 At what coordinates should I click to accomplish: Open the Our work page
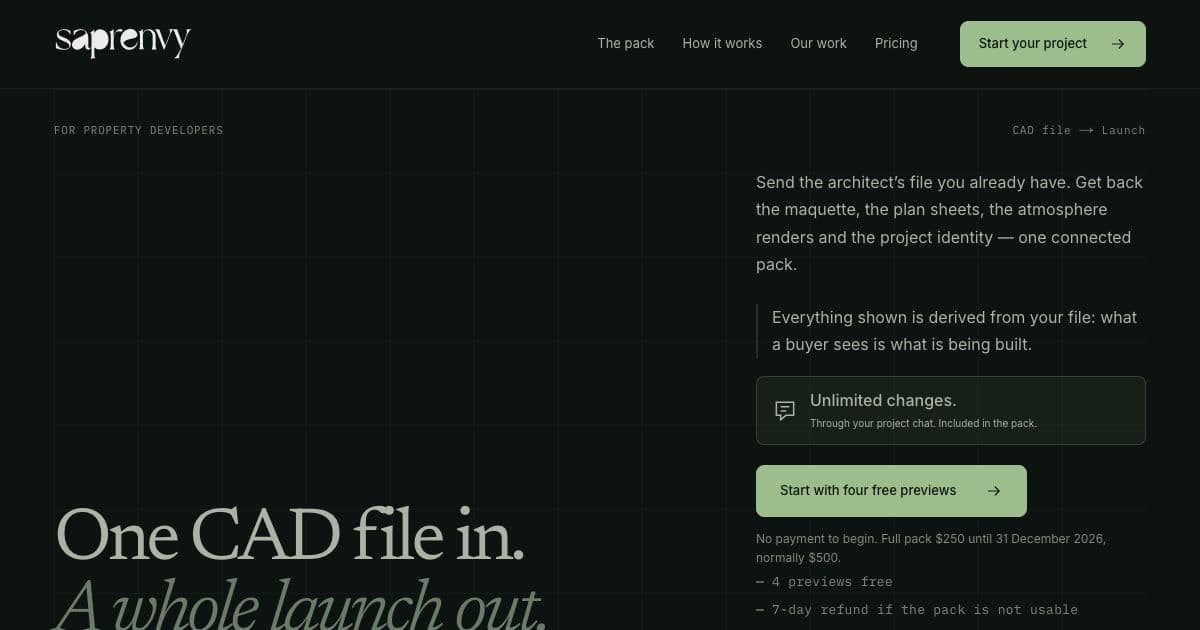[x=818, y=43]
